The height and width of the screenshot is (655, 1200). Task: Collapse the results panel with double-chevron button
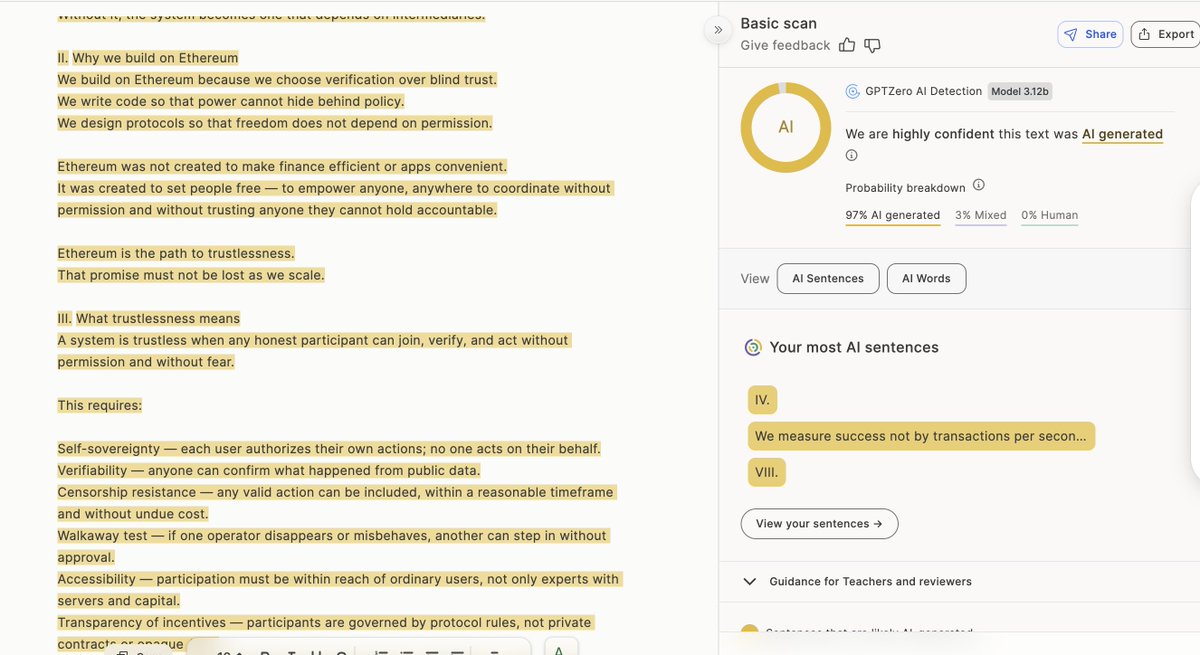pos(718,30)
